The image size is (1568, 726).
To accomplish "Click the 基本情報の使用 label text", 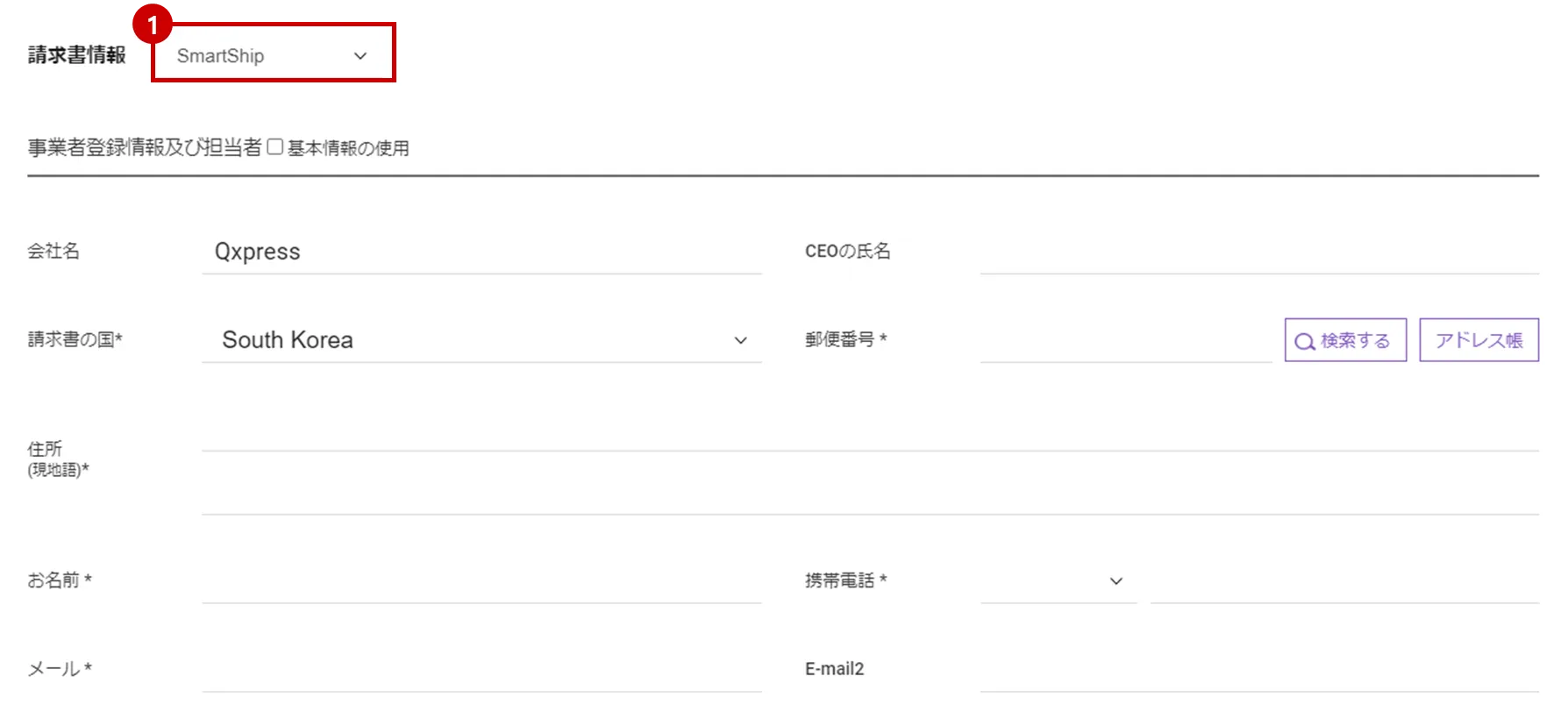I will coord(348,148).
